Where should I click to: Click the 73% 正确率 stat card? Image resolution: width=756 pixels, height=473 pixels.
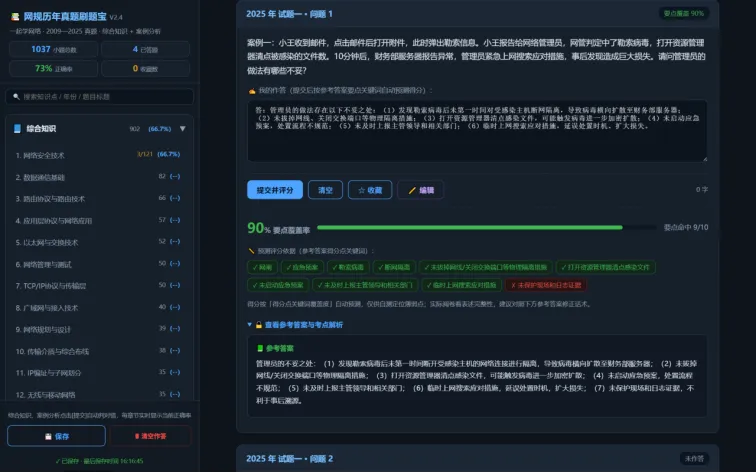54,68
